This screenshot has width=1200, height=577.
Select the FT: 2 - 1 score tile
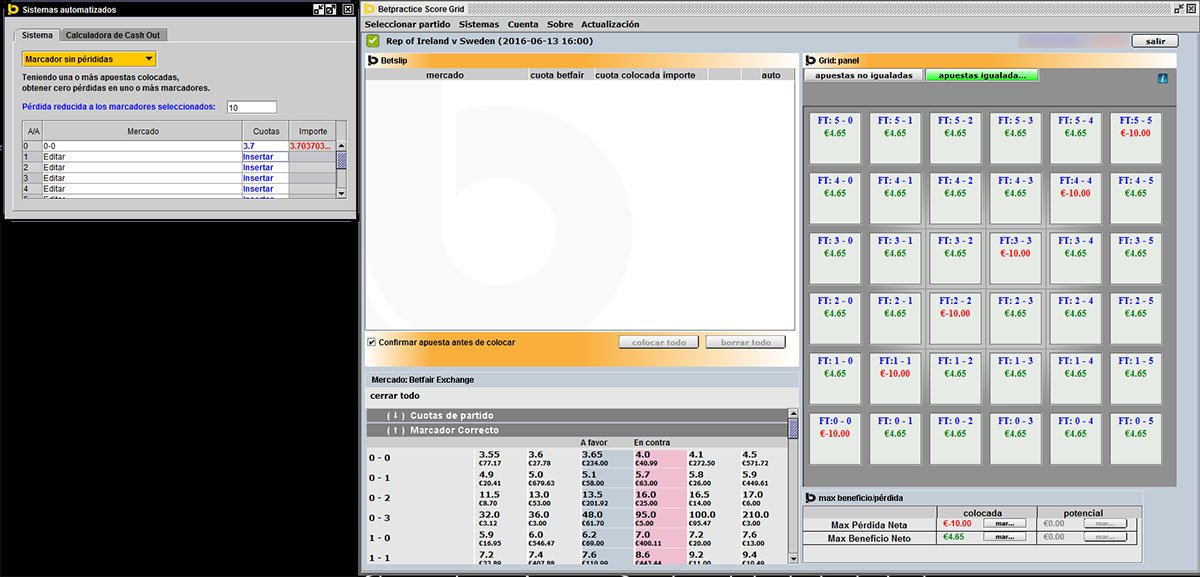[x=895, y=316]
